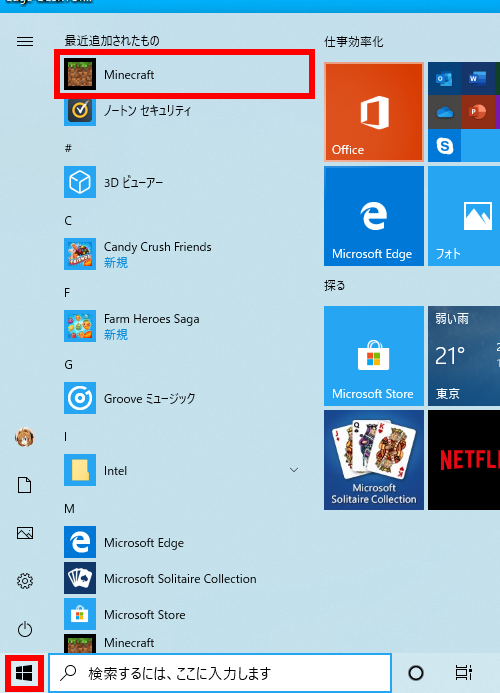Viewport: 500px width, 693px height.
Task: Launch Candy Crush Friends
Action: 184,254
